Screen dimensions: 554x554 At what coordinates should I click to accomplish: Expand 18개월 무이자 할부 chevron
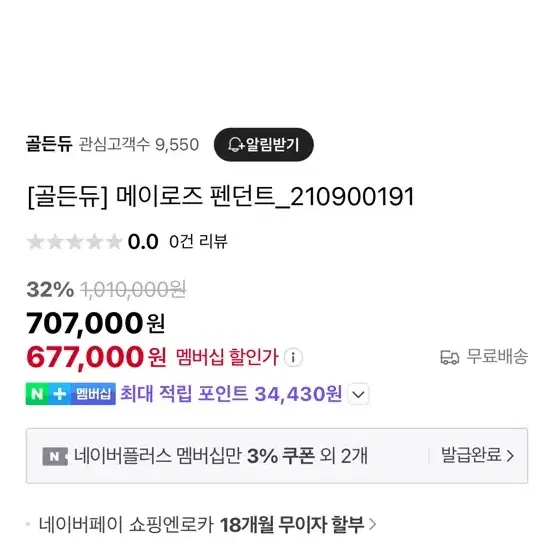(x=372, y=524)
